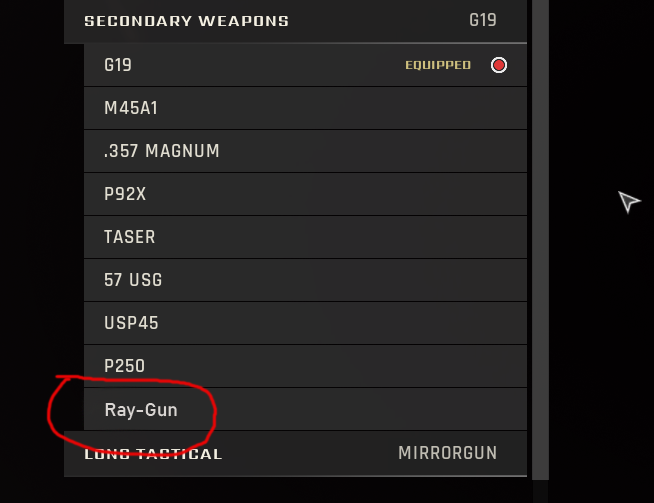Select the G19 pistol entry
654x503 pixels.
pos(118,66)
